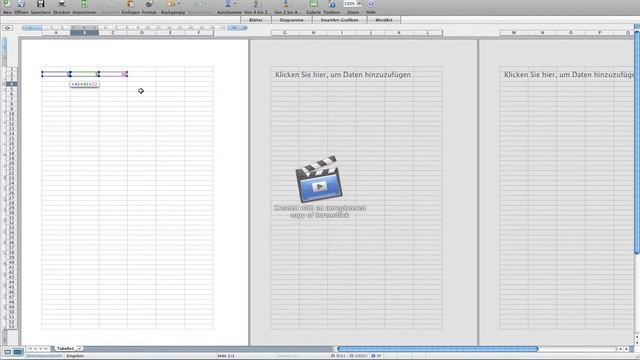
Task: Click the Öffnen toolbar icon
Action: [21, 4]
